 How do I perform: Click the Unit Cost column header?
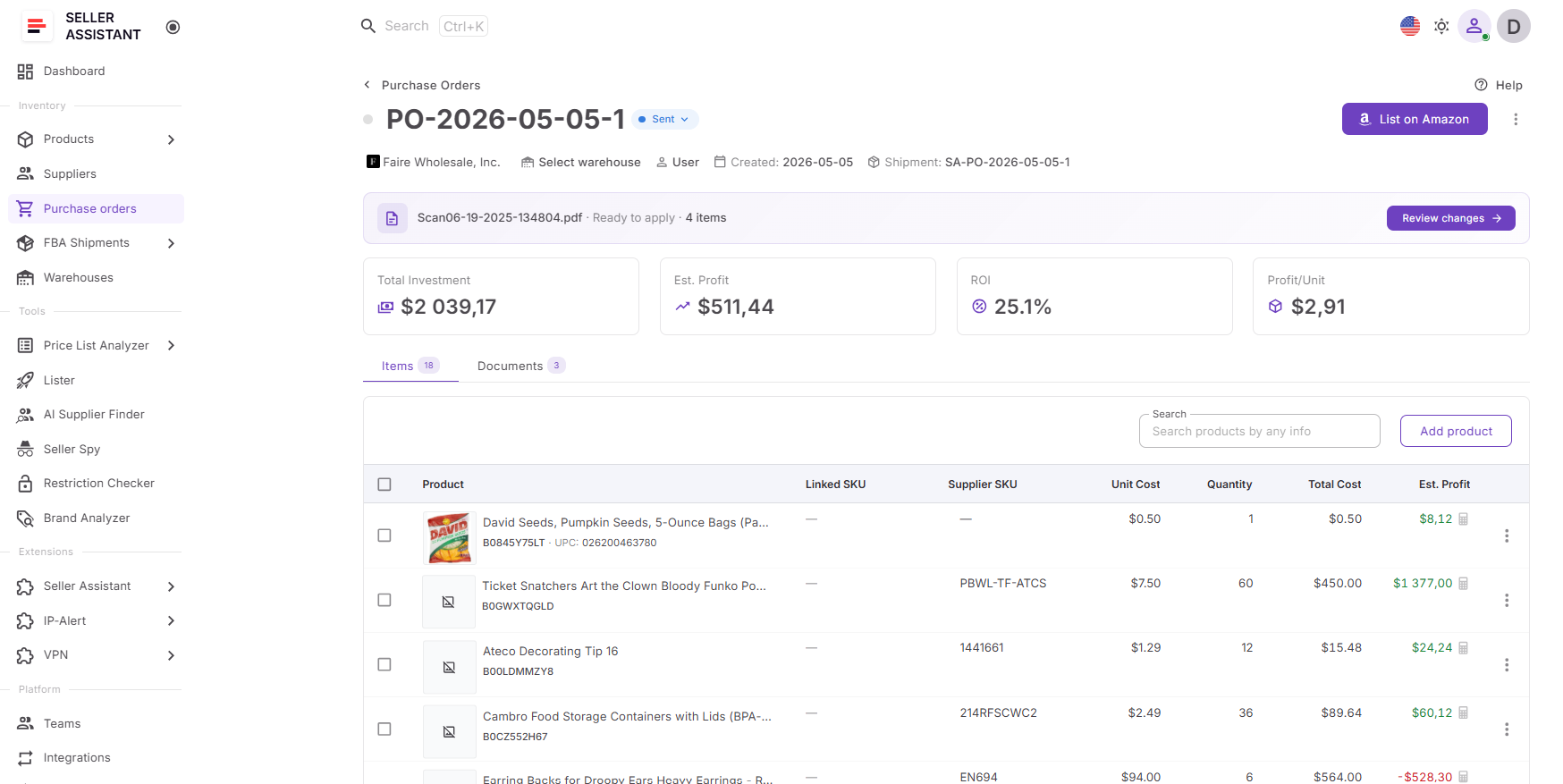pos(1136,485)
